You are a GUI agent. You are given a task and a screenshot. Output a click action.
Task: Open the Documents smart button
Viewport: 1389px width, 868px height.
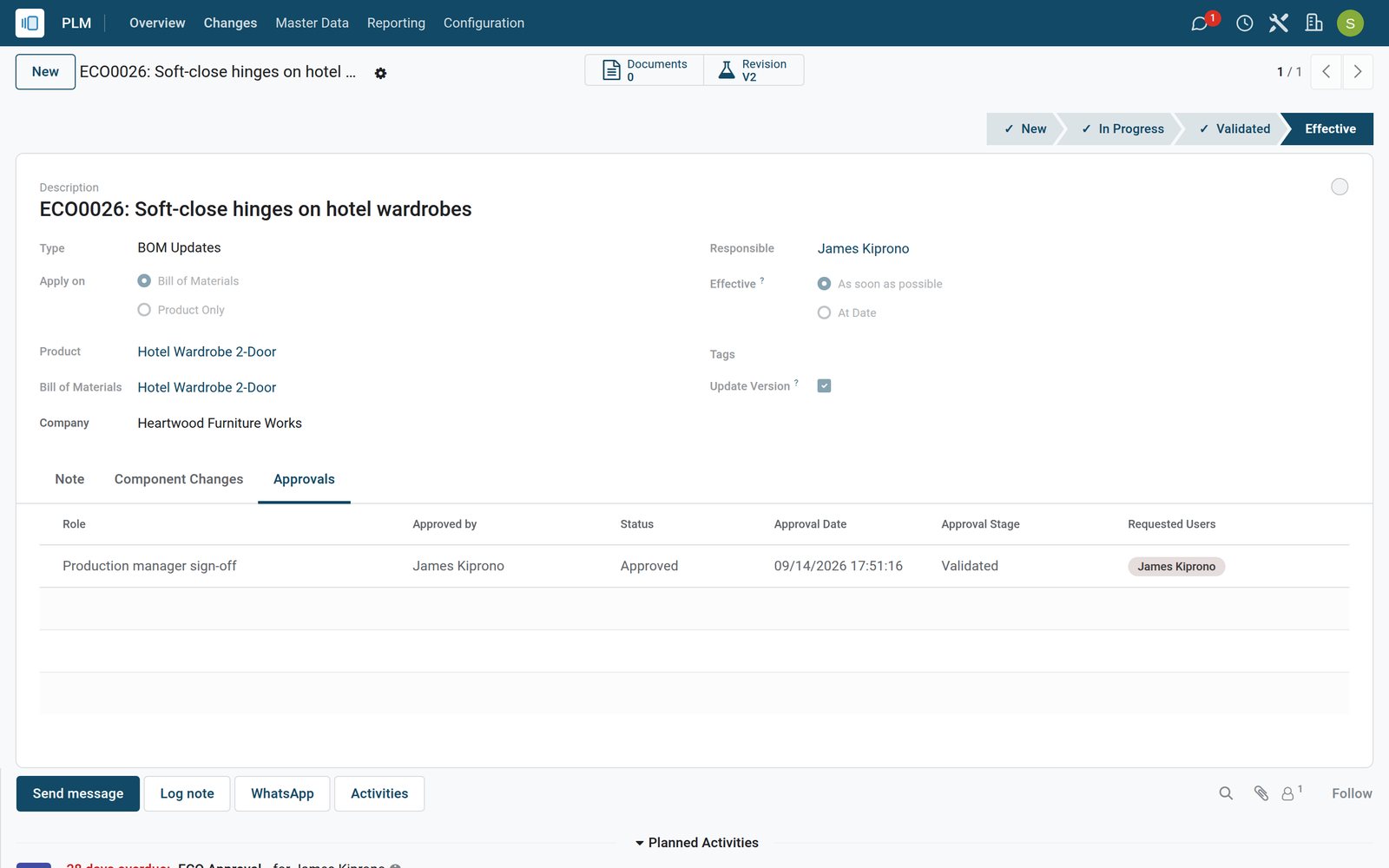click(x=644, y=70)
